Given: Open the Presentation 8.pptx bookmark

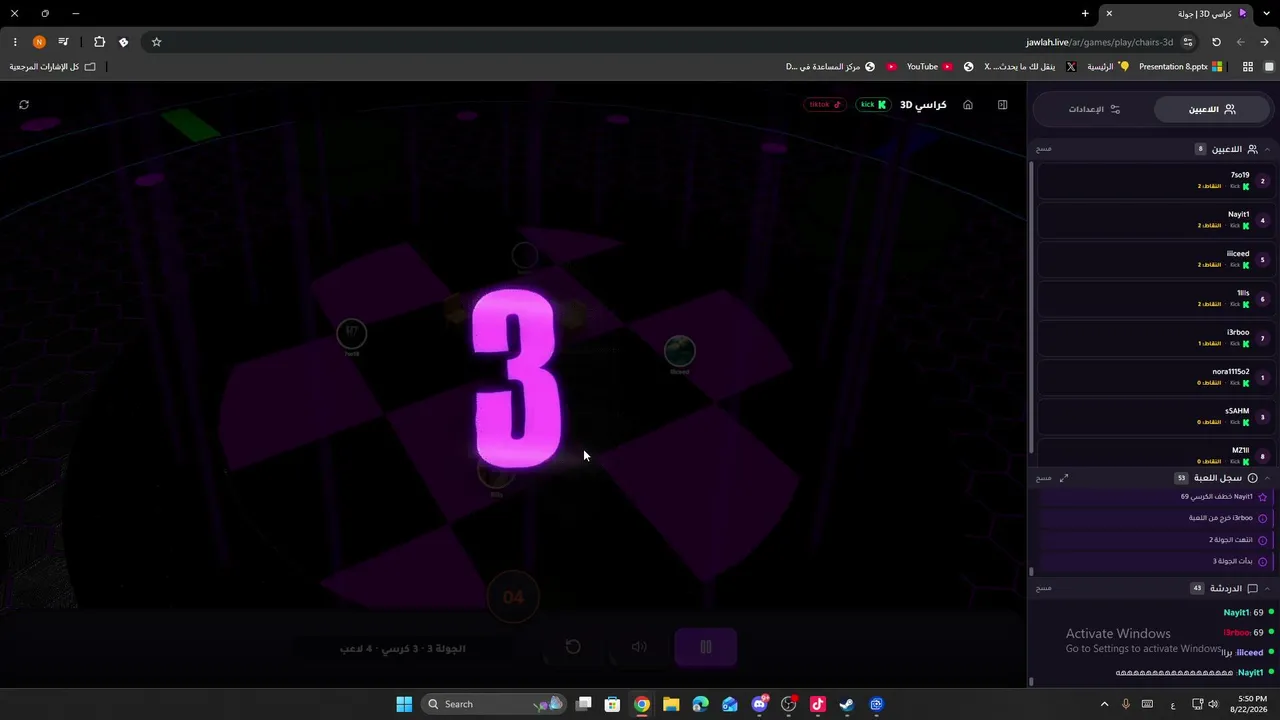Looking at the screenshot, I should click(x=1180, y=67).
